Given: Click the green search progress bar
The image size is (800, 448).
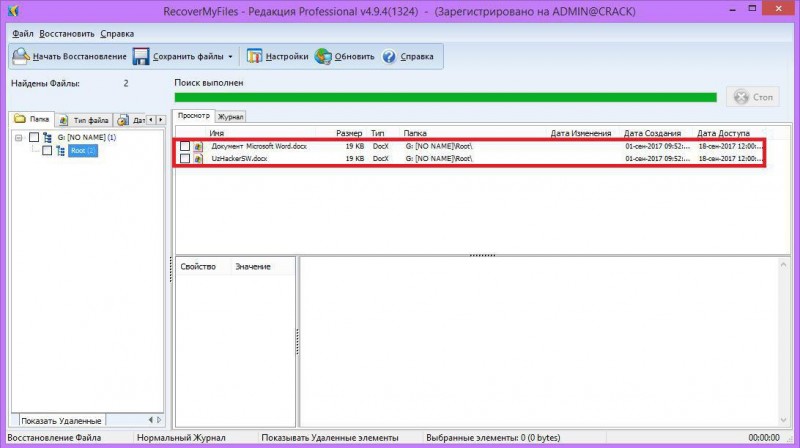Looking at the screenshot, I should pyautogui.click(x=445, y=97).
